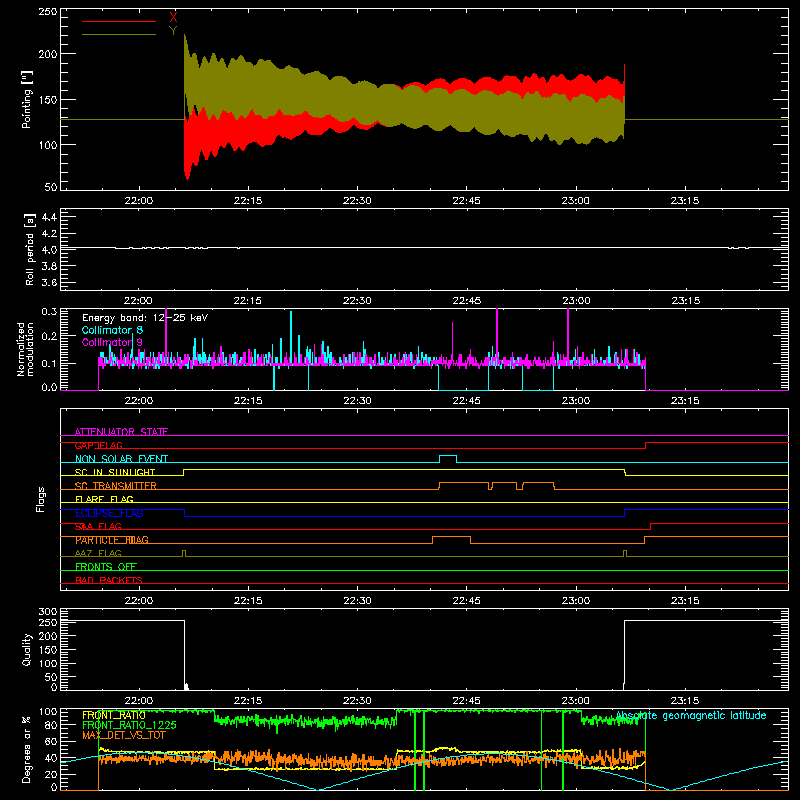Click the FLARE_FLAG label
The image size is (800, 800).
104,499
